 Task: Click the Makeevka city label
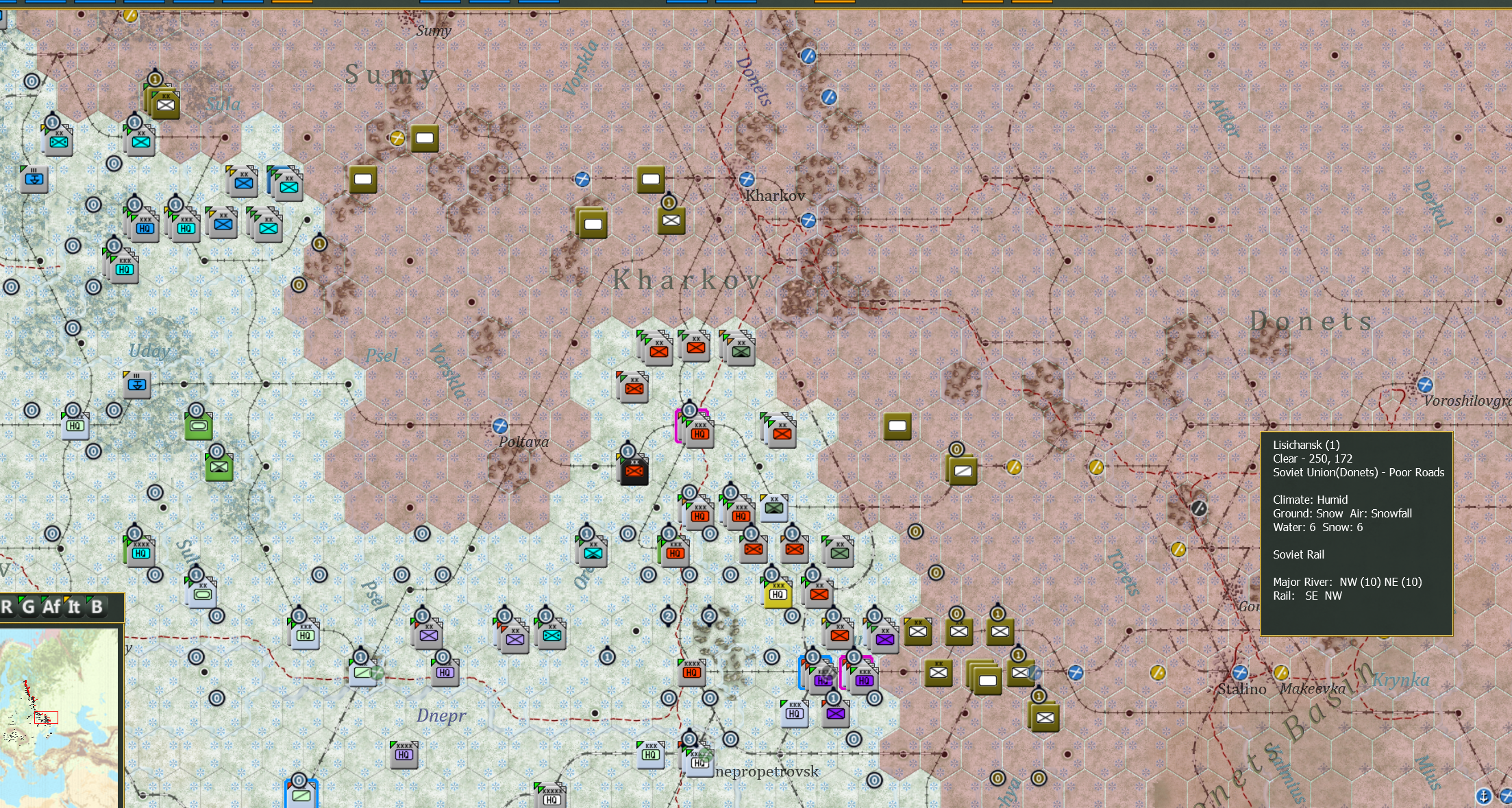[1312, 689]
